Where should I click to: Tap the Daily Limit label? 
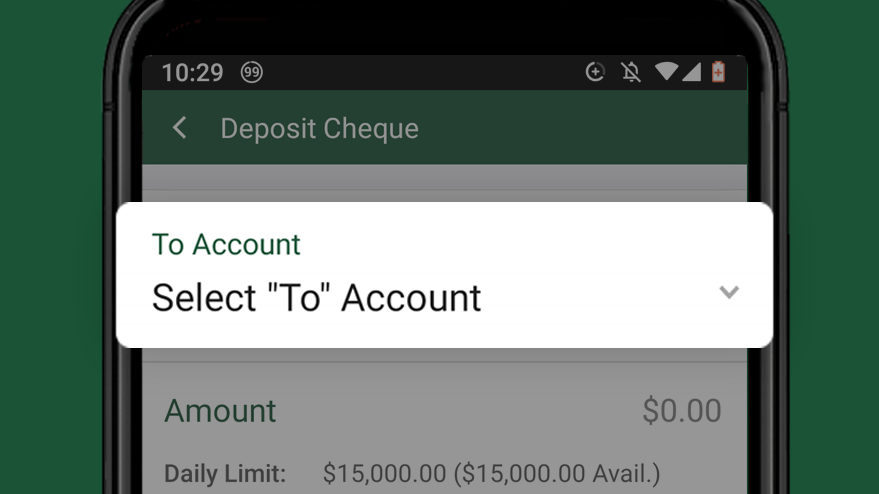(x=225, y=474)
